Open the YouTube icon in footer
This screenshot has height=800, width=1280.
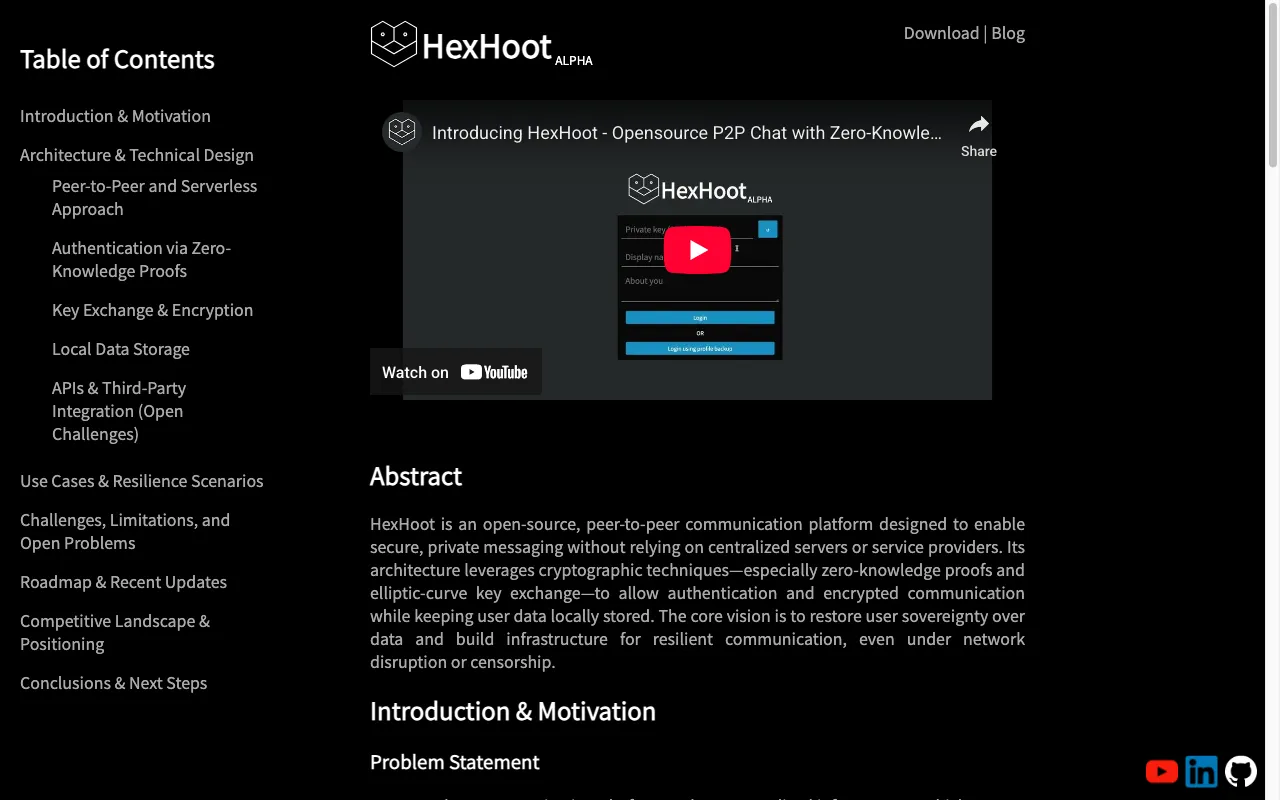click(x=1161, y=771)
